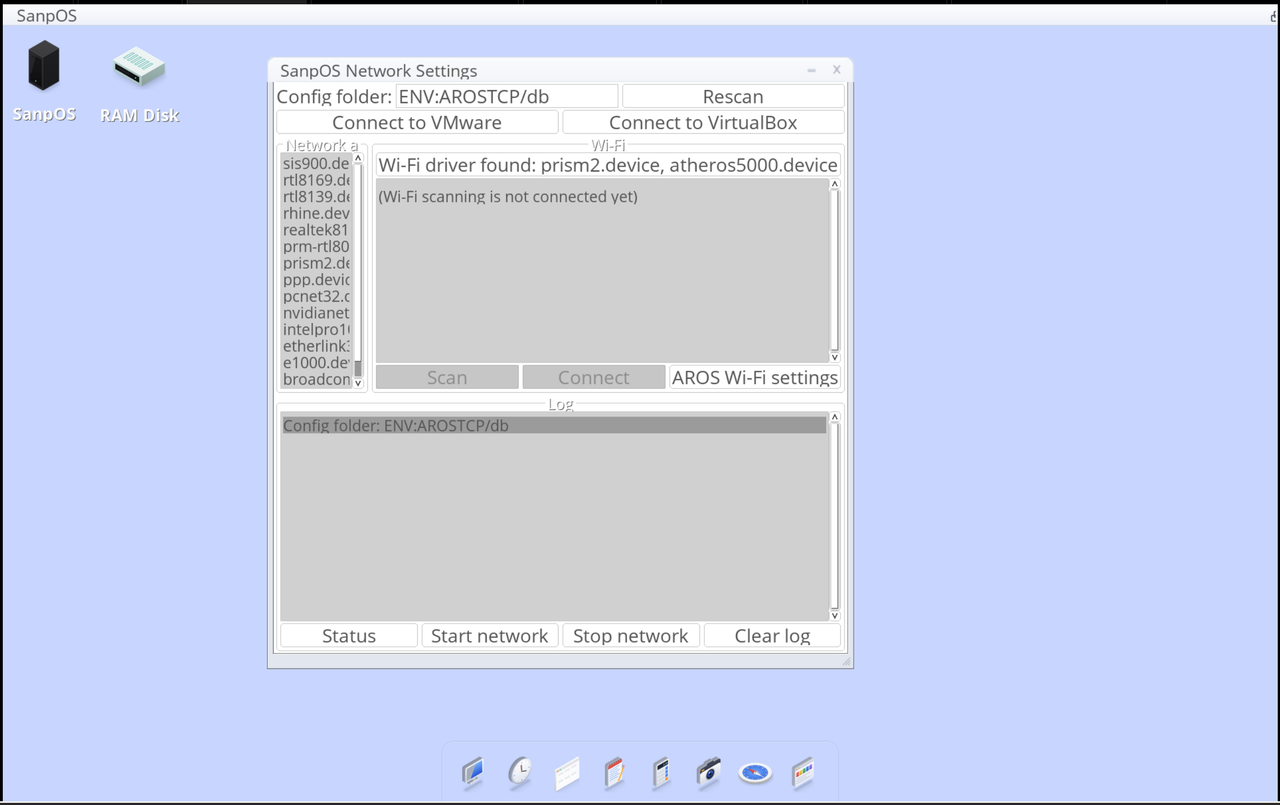This screenshot has height=805, width=1280.
Task: Stop the network
Action: [x=631, y=635]
